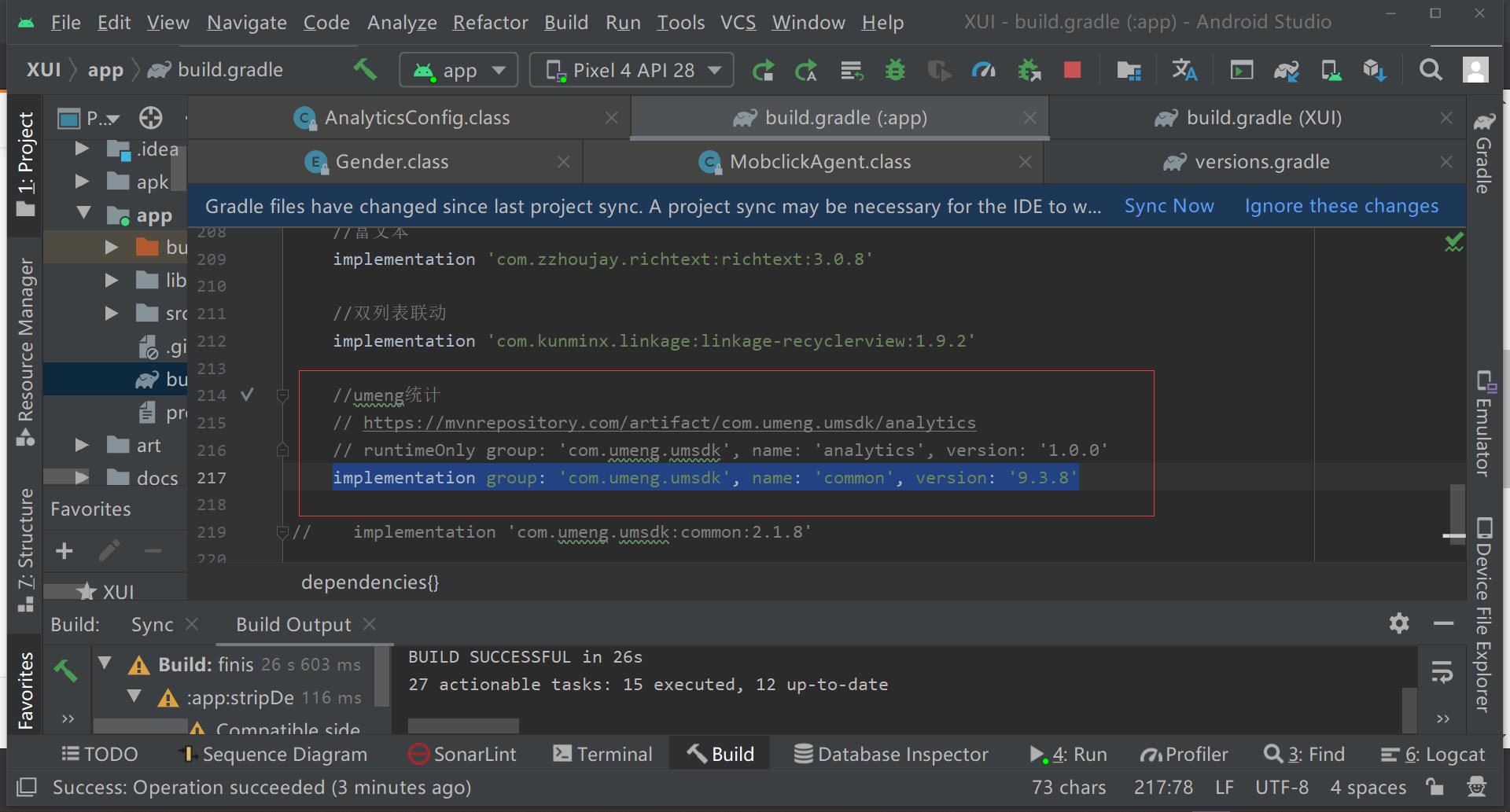Click the Translate icon in toolbar
This screenshot has width=1510, height=812.
pyautogui.click(x=1184, y=71)
